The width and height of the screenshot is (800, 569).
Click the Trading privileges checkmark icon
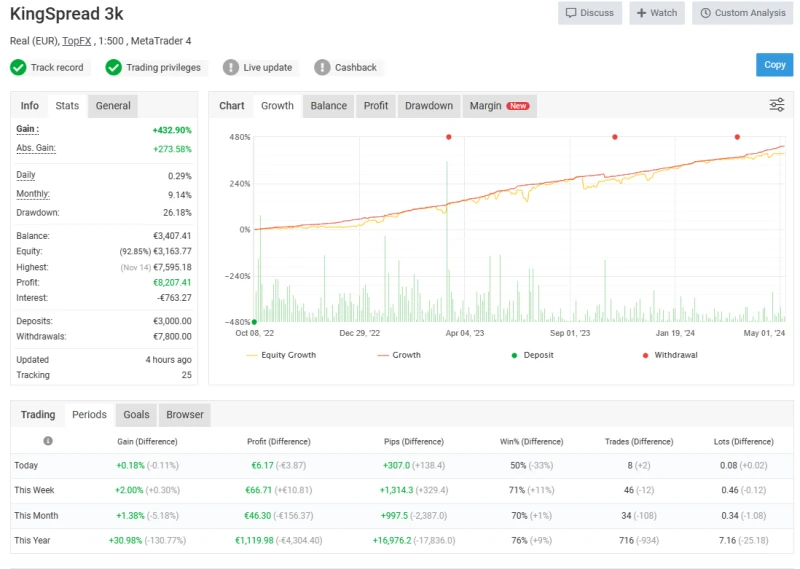coord(113,67)
